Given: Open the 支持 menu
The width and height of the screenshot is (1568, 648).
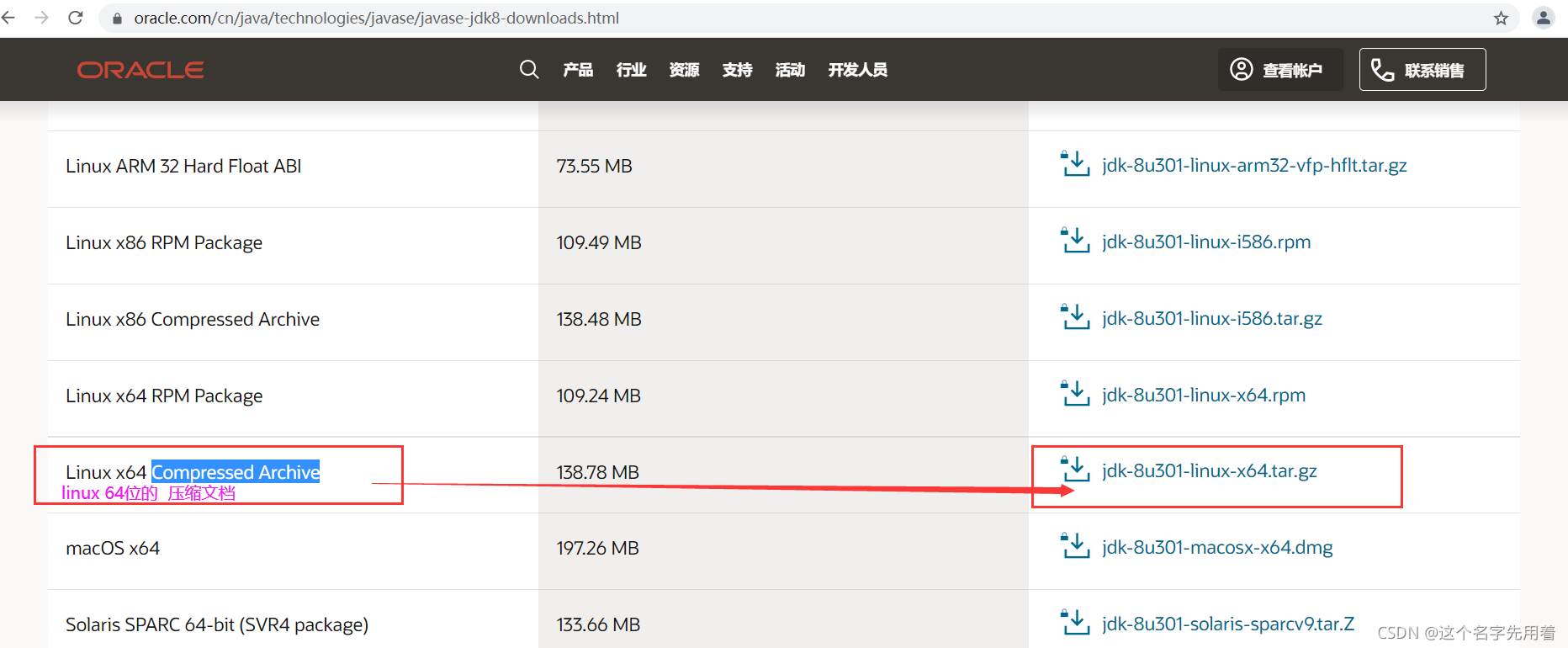Looking at the screenshot, I should [x=737, y=70].
